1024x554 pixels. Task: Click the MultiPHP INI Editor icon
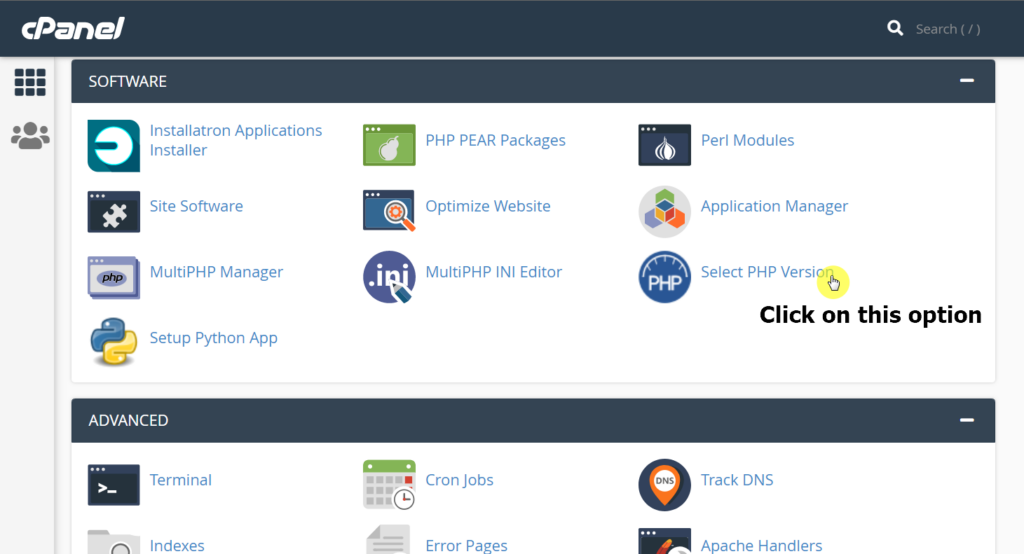(389, 277)
